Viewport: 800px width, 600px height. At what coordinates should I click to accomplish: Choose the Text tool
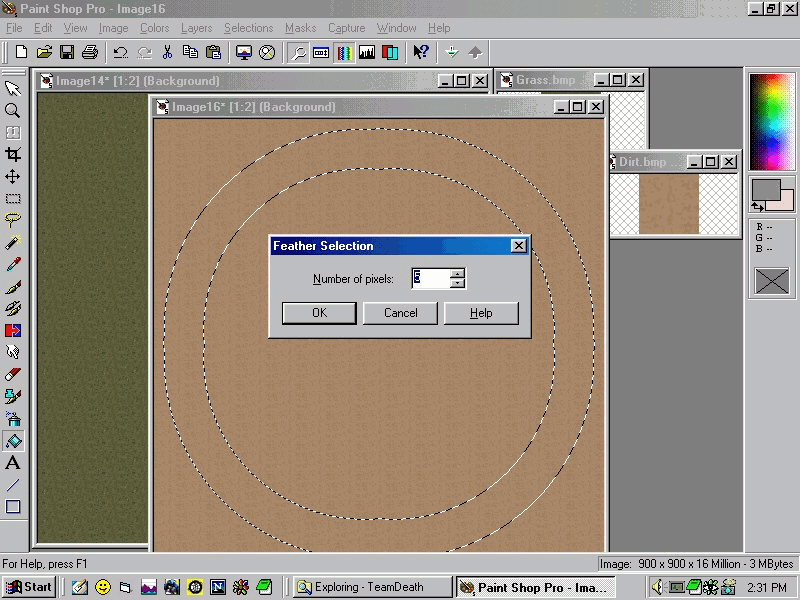[x=13, y=463]
